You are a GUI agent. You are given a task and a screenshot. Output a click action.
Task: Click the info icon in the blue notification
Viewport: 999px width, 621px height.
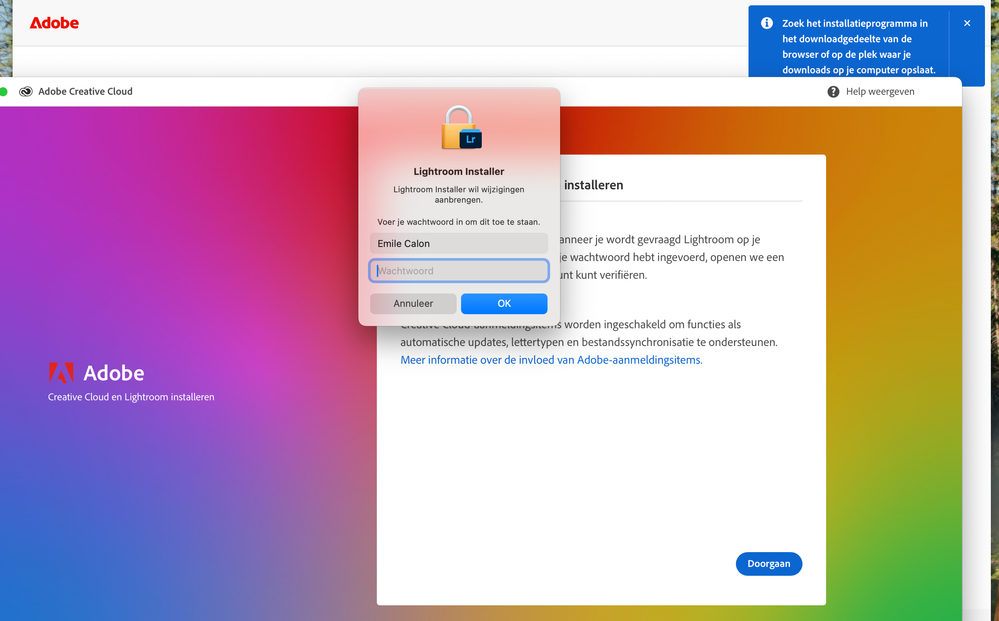(767, 23)
